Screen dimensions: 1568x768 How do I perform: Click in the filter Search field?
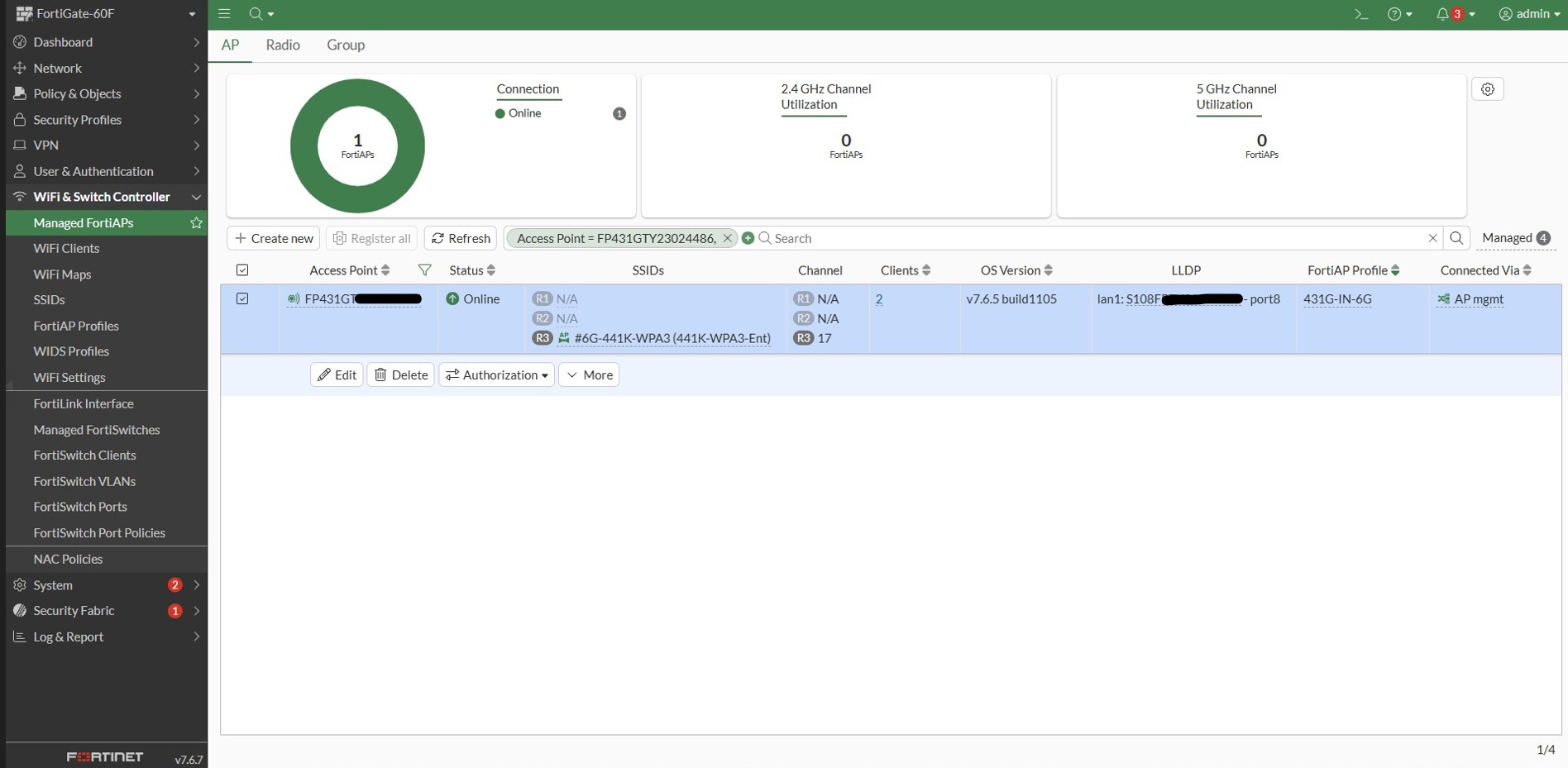pos(1095,238)
